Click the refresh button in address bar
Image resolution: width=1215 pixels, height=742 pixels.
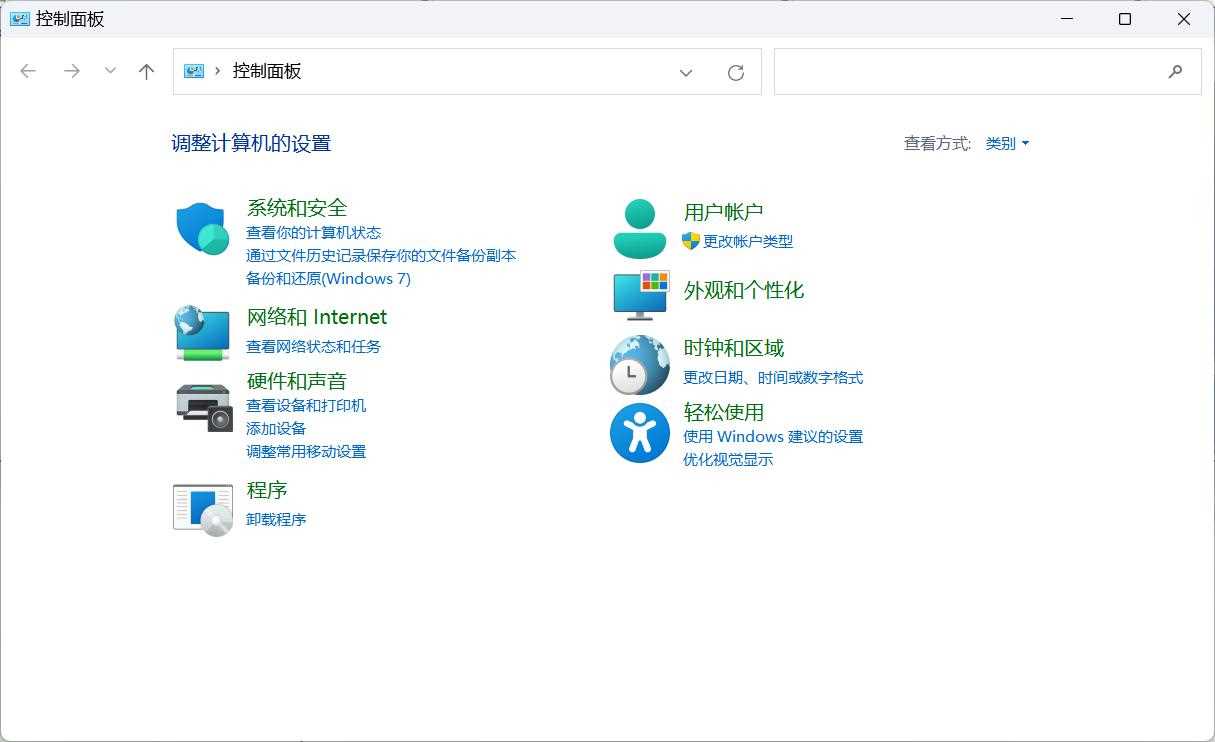pos(736,72)
